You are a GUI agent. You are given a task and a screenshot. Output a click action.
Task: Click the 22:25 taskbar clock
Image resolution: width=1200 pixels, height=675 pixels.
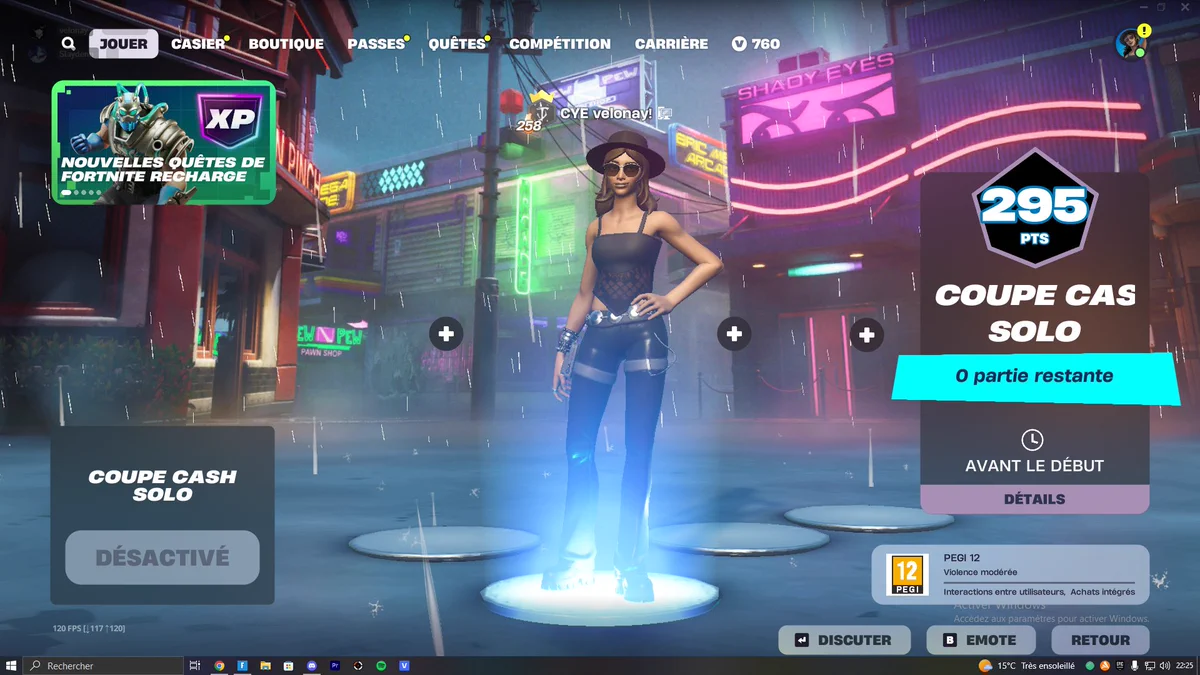1184,666
